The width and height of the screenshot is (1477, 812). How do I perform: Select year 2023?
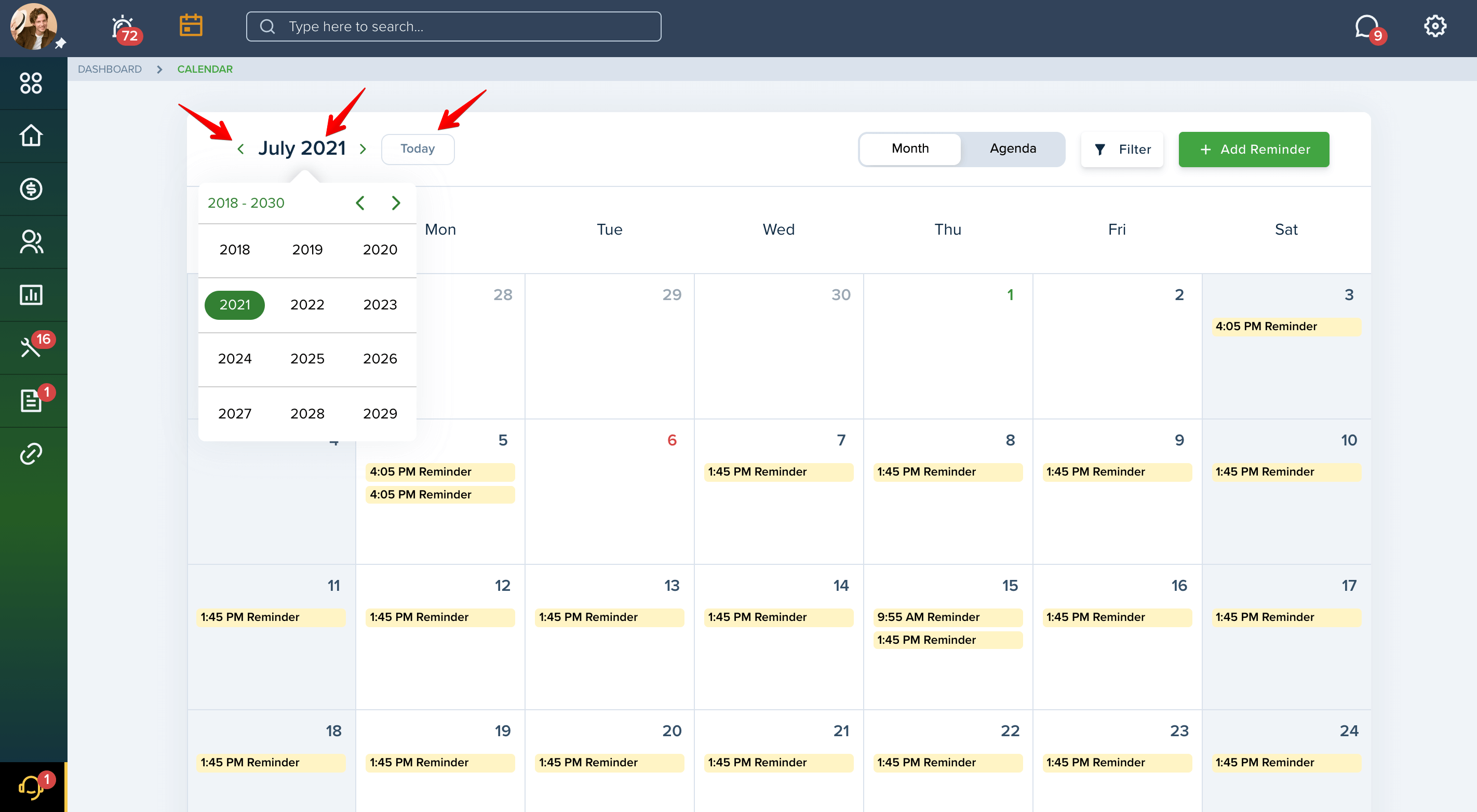click(x=380, y=305)
